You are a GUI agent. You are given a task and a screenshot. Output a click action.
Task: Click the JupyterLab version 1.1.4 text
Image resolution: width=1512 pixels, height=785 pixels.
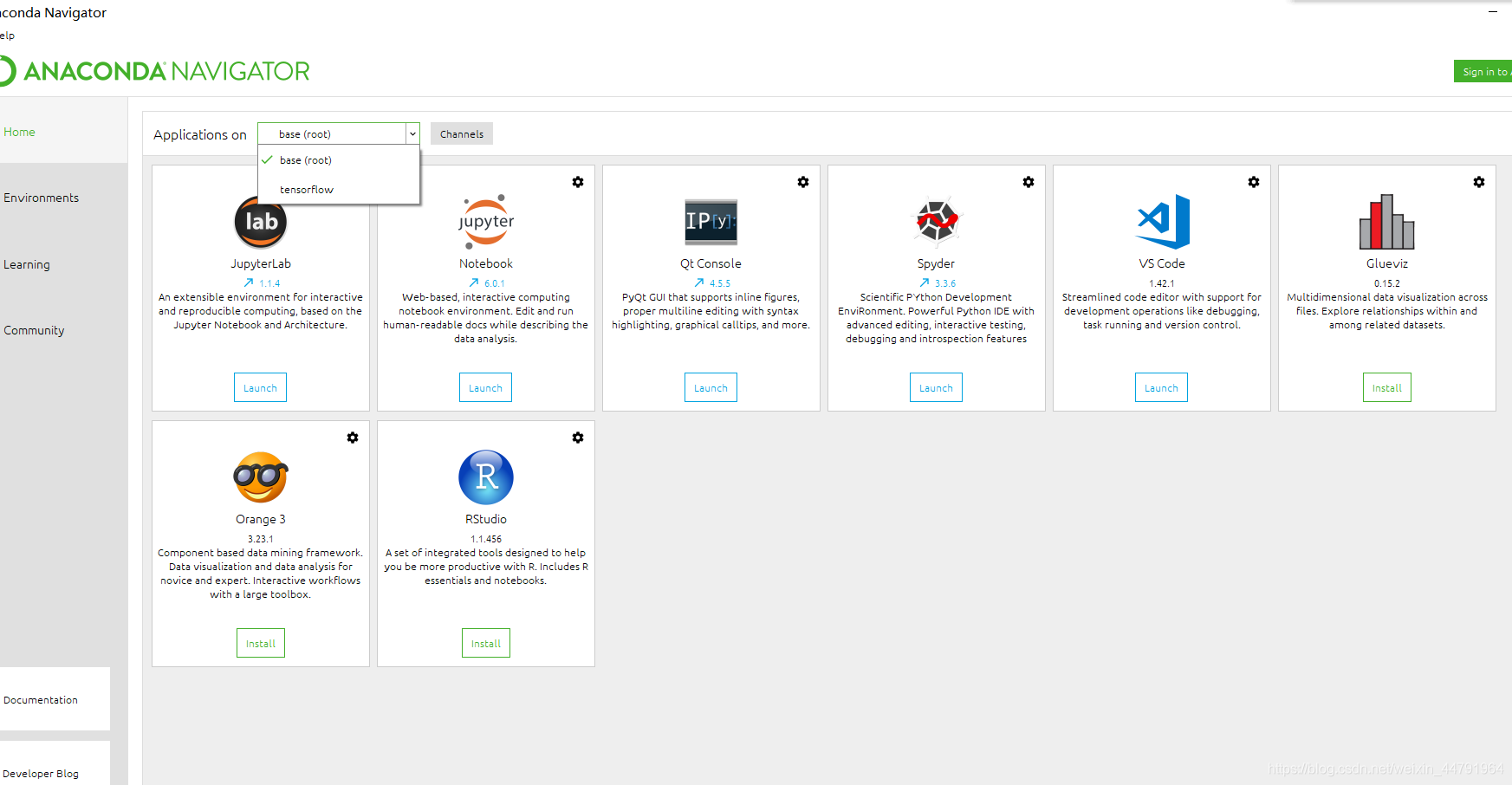click(269, 283)
